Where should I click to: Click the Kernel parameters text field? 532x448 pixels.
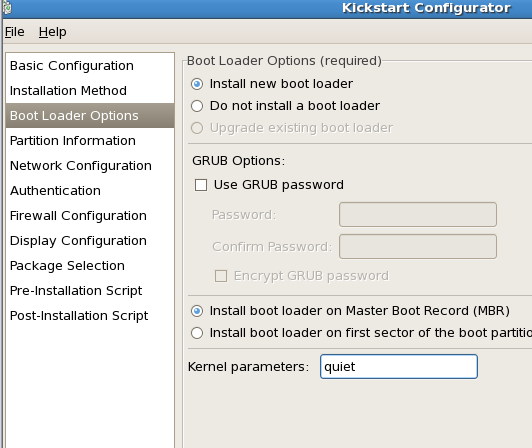[399, 367]
